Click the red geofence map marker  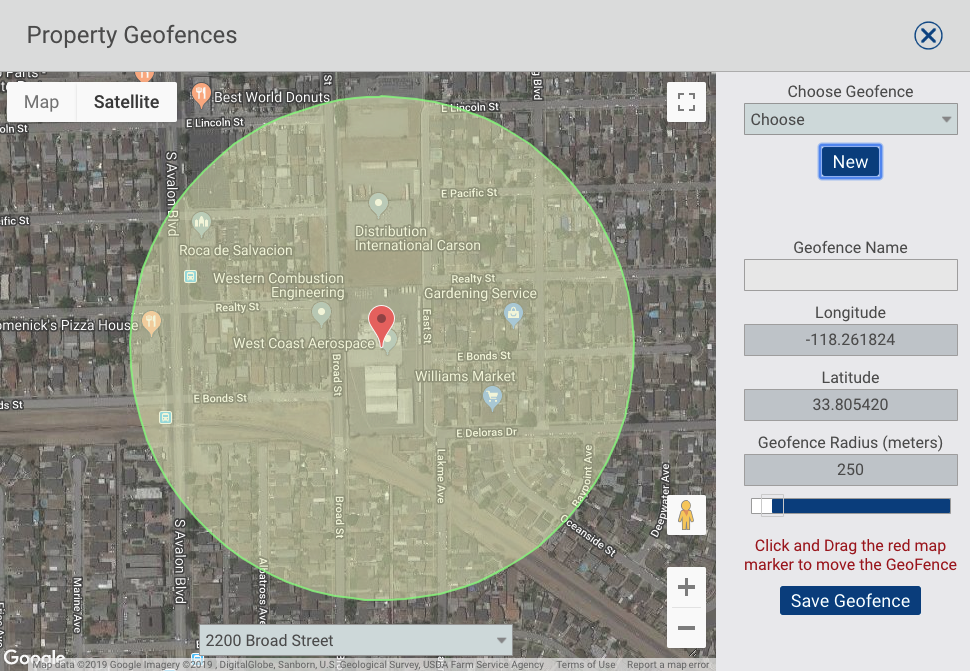(382, 324)
